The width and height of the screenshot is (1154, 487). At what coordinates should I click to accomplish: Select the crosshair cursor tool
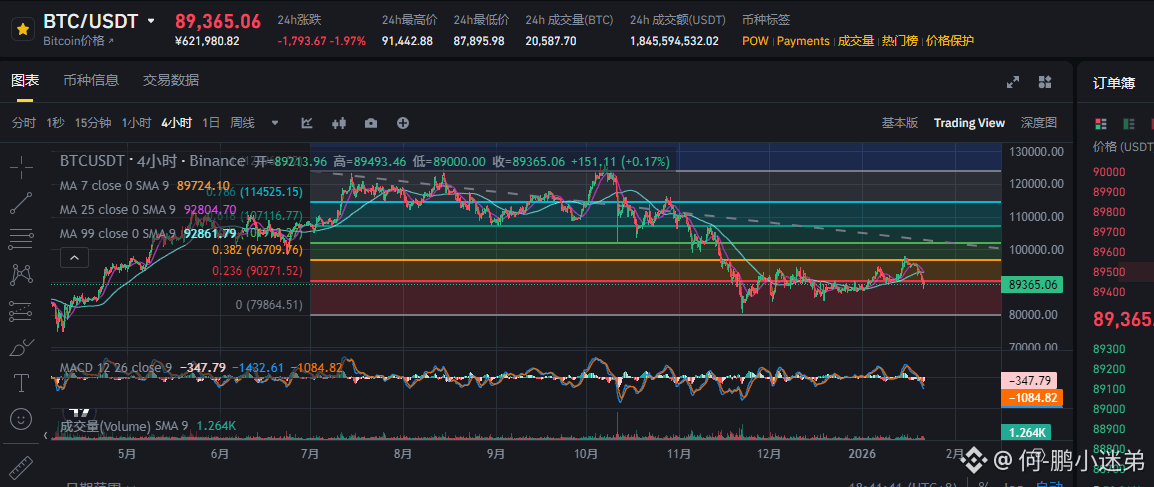(x=21, y=168)
